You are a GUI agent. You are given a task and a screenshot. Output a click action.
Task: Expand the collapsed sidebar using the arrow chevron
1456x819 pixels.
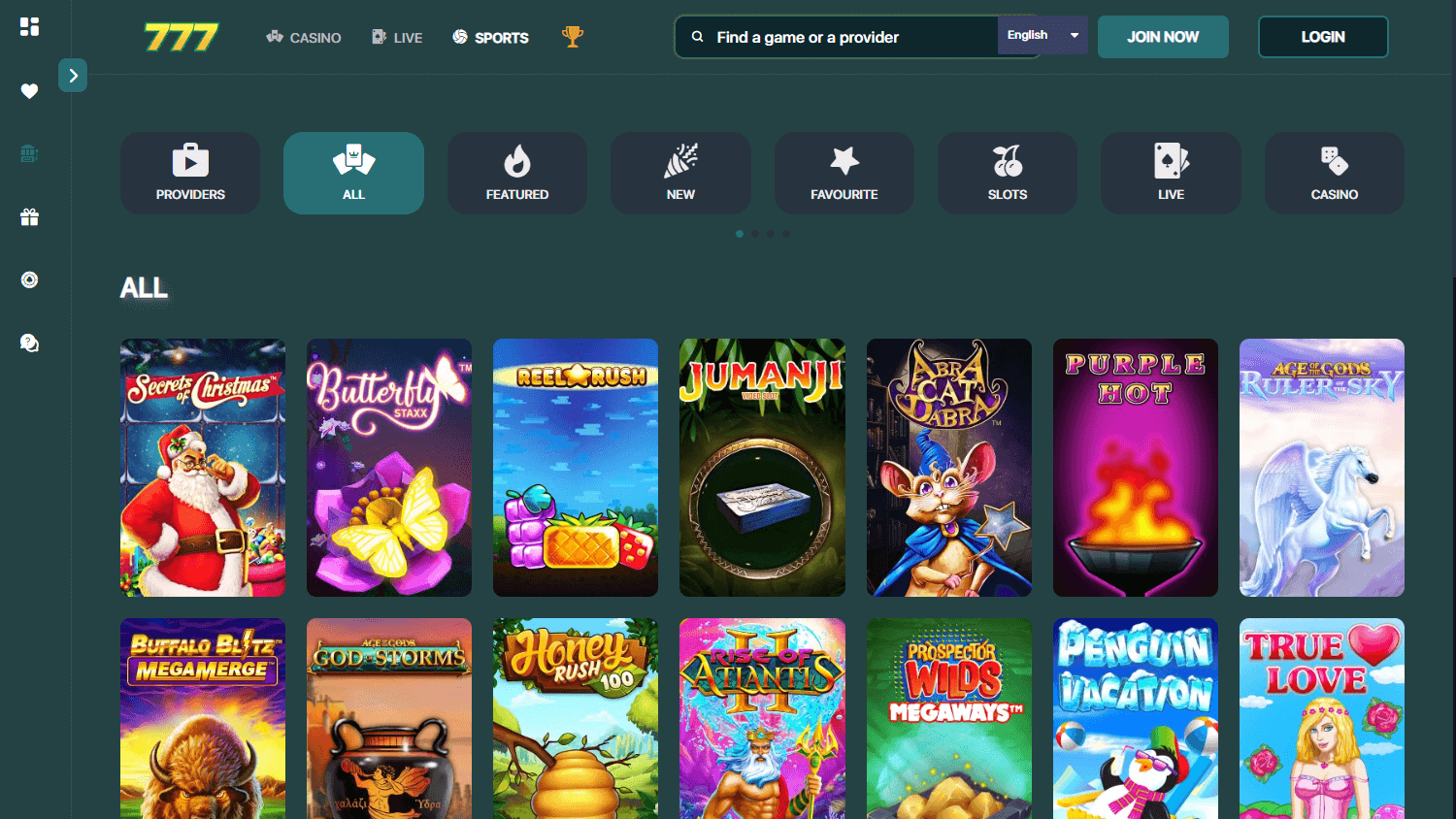pos(73,75)
